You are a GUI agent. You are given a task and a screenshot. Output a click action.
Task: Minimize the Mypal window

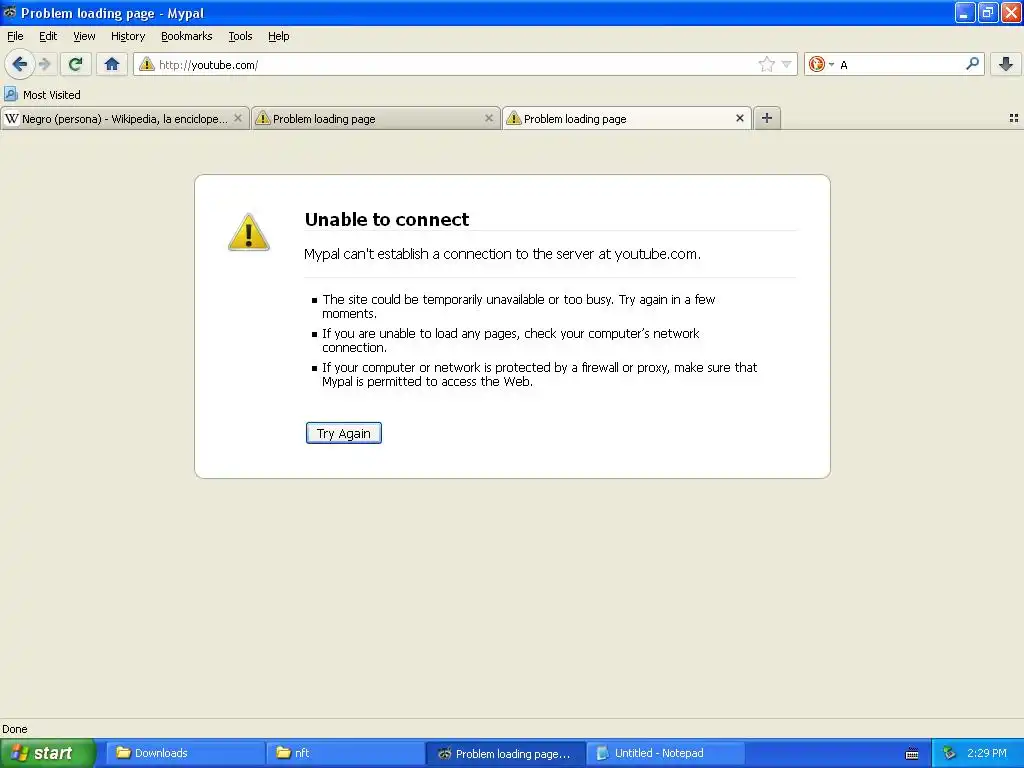965,12
